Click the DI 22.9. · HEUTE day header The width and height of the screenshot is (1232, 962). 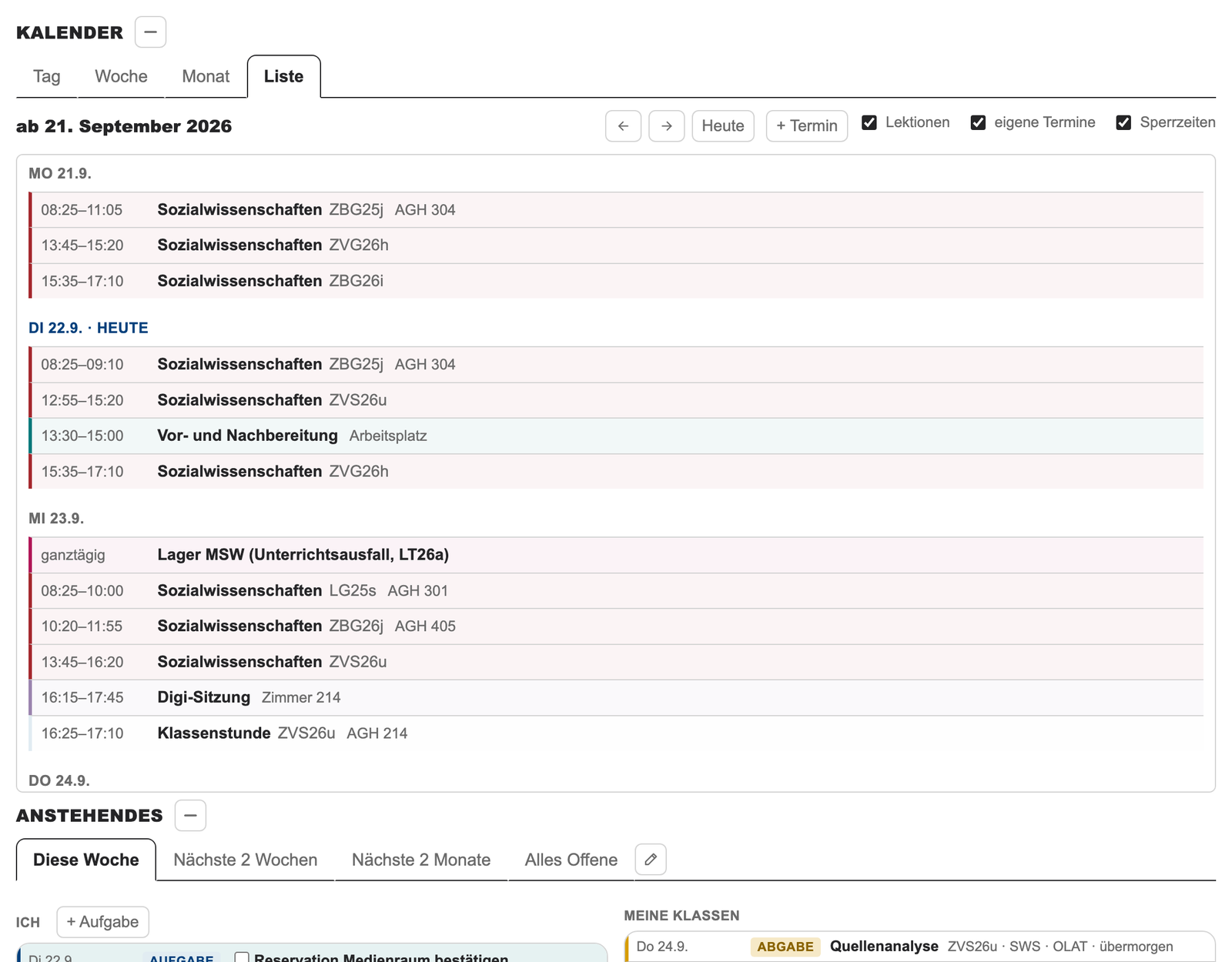coord(89,328)
